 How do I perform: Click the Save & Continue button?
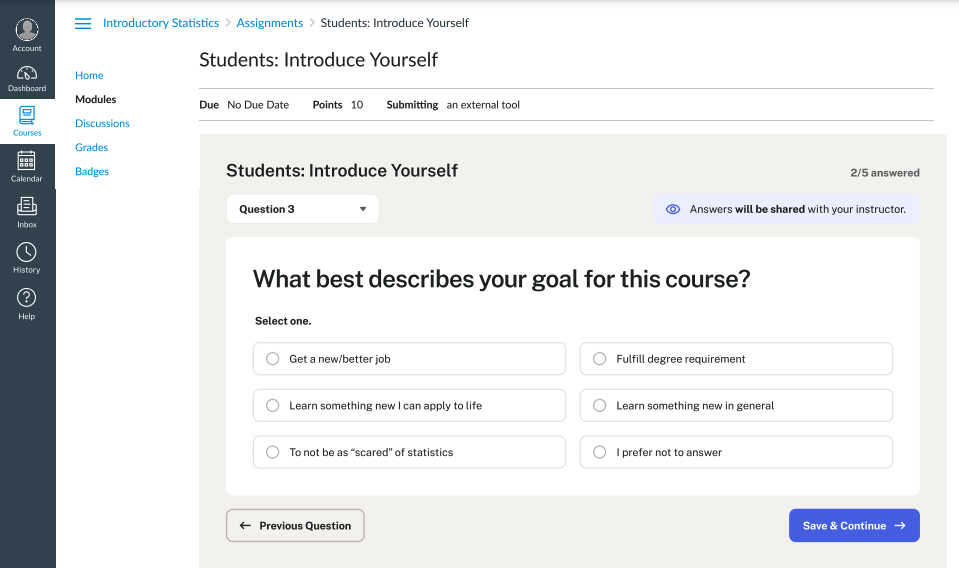coord(853,526)
